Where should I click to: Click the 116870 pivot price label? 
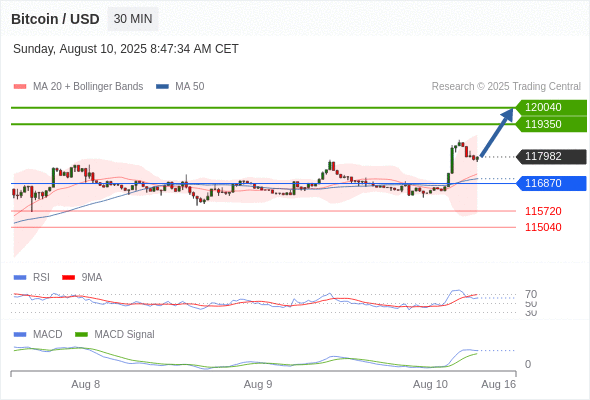click(551, 183)
